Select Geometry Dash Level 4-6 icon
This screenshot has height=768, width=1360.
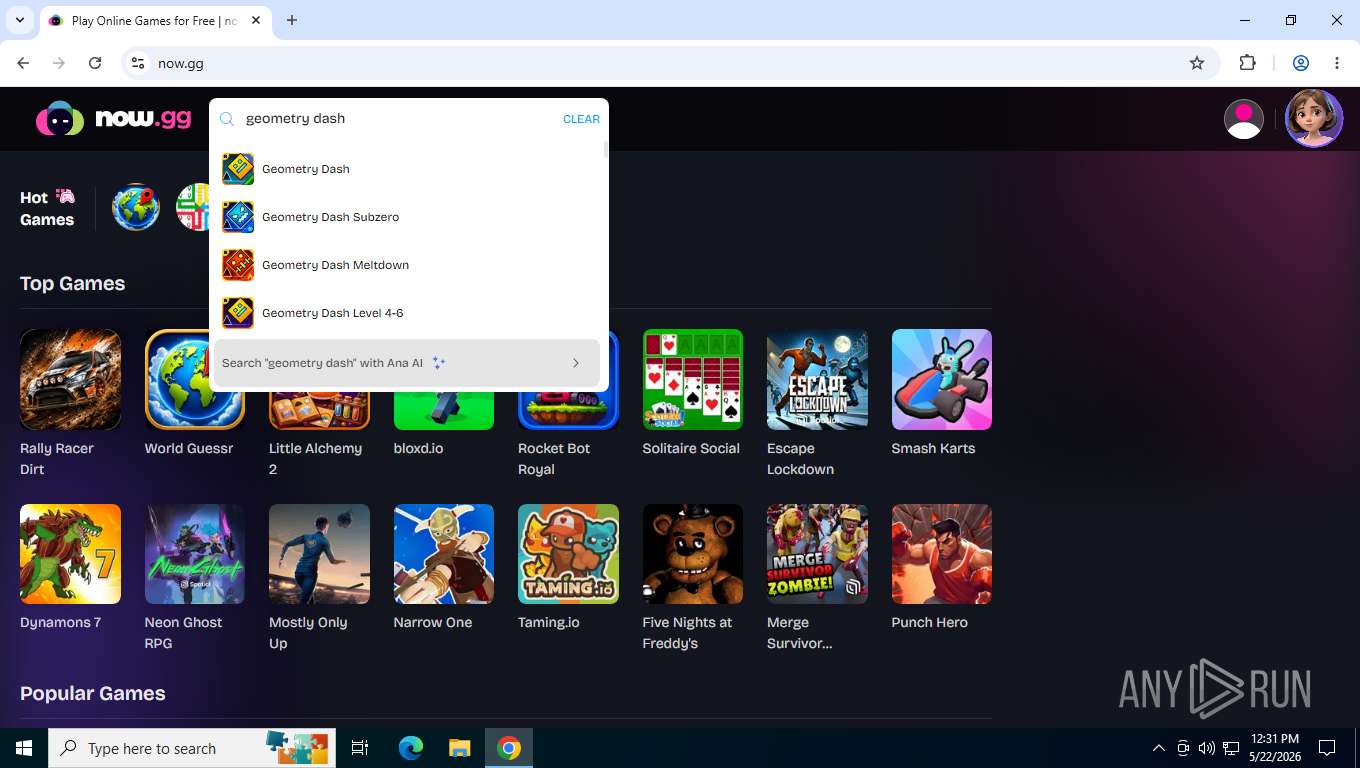[x=238, y=313]
